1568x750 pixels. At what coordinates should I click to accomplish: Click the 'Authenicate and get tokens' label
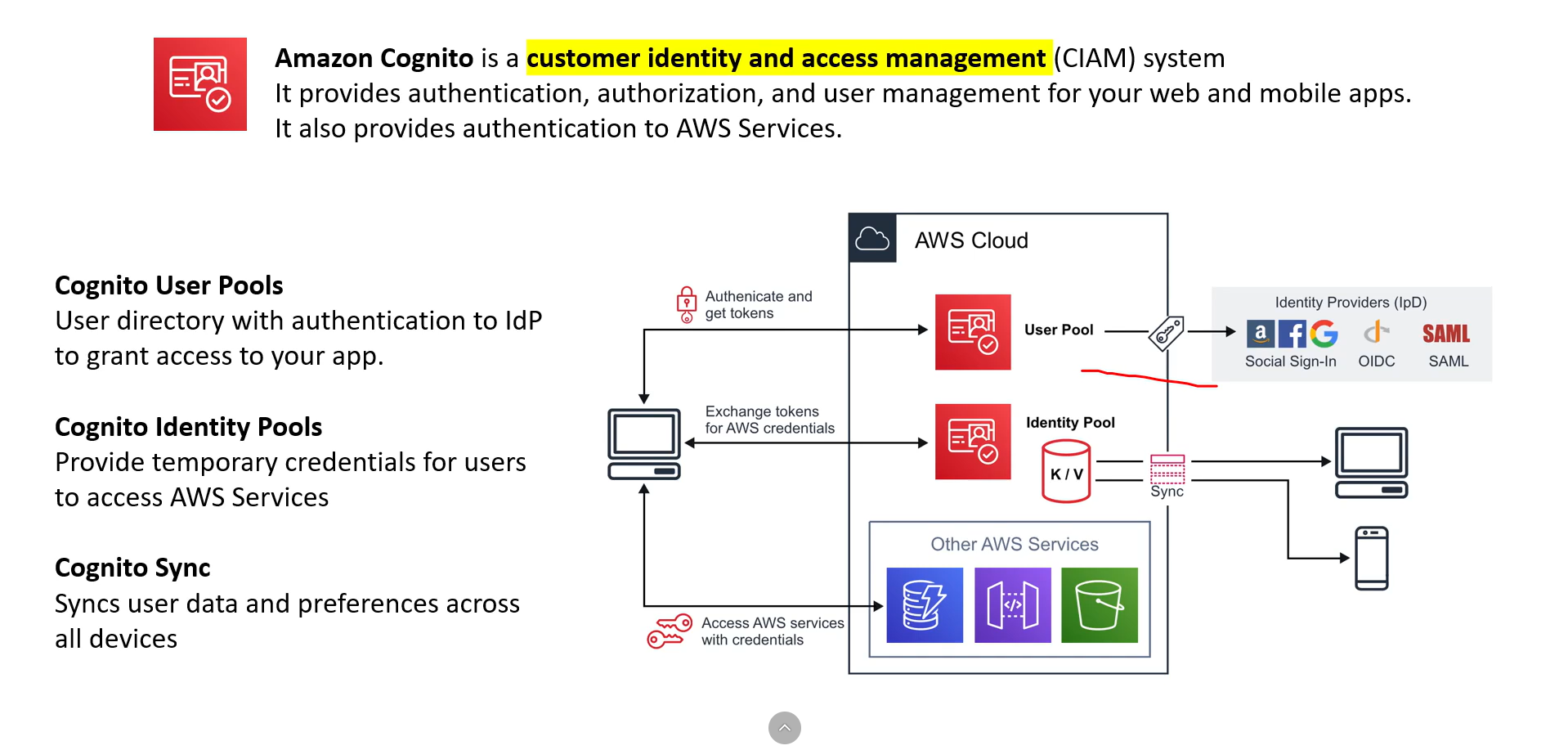point(759,304)
